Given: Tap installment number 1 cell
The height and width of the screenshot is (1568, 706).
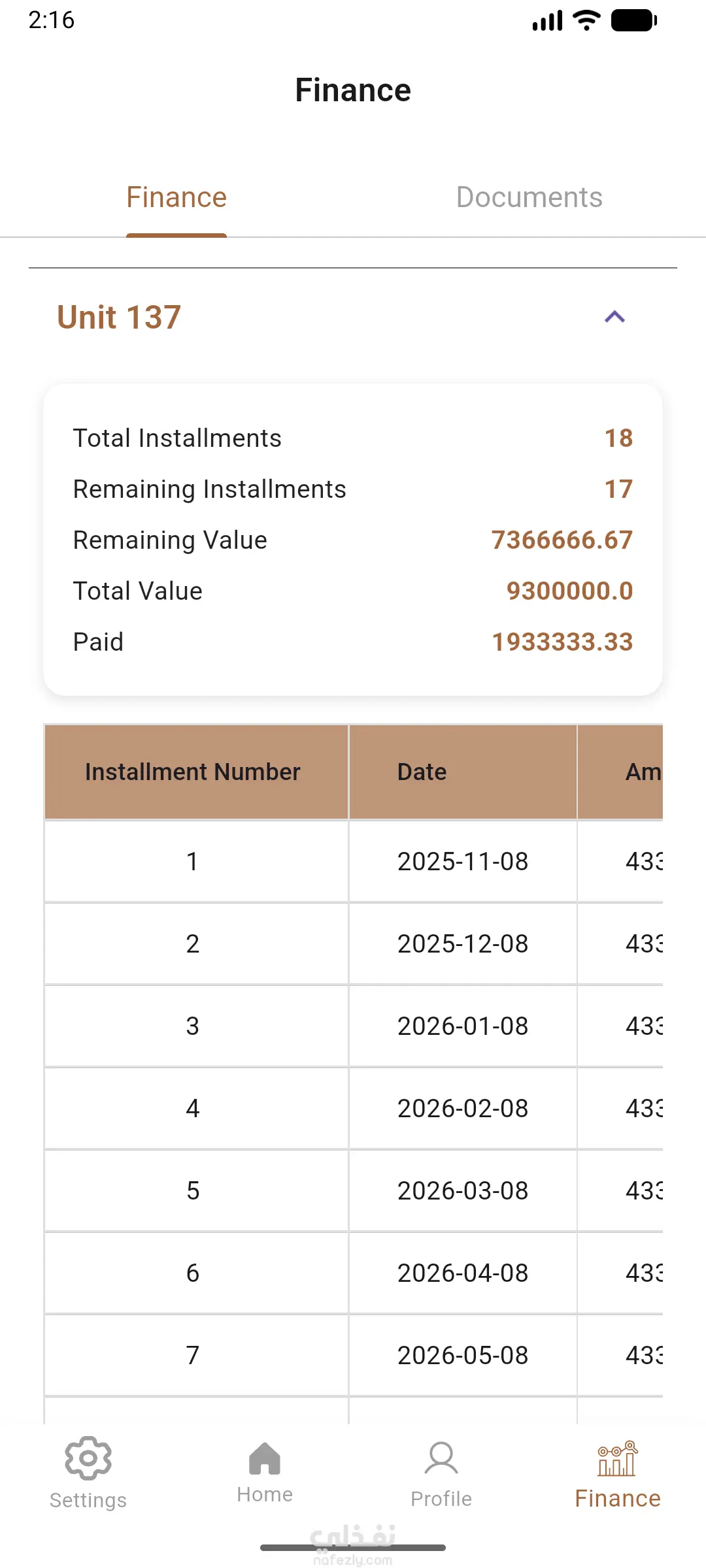Looking at the screenshot, I should [x=196, y=861].
